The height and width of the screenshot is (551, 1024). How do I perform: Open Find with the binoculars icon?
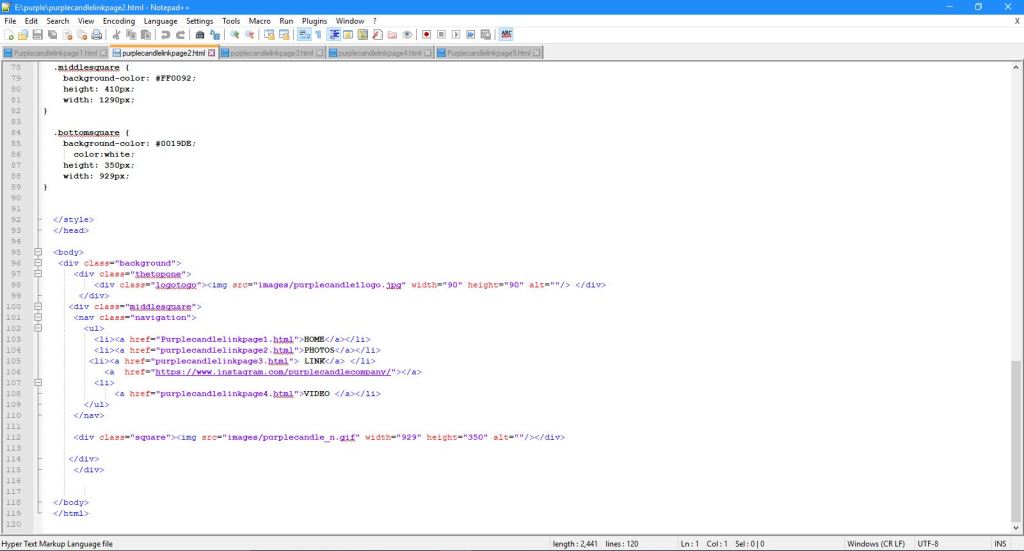200,34
